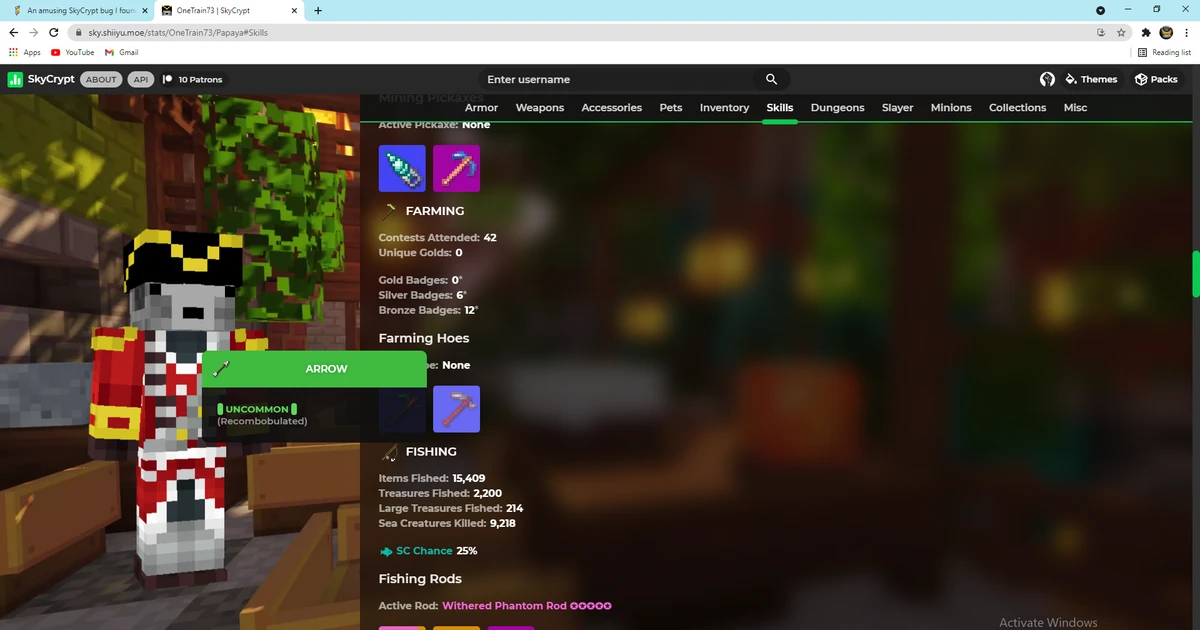This screenshot has width=1200, height=630.
Task: Open the highlighted farming hoe item
Action: click(456, 408)
